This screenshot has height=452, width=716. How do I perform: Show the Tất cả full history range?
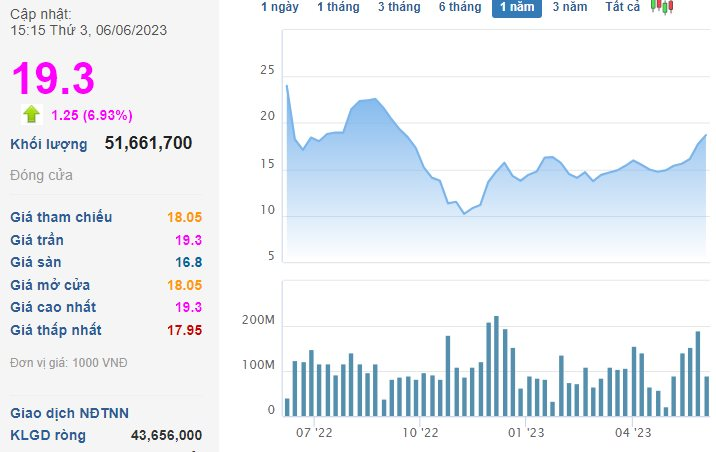622,7
